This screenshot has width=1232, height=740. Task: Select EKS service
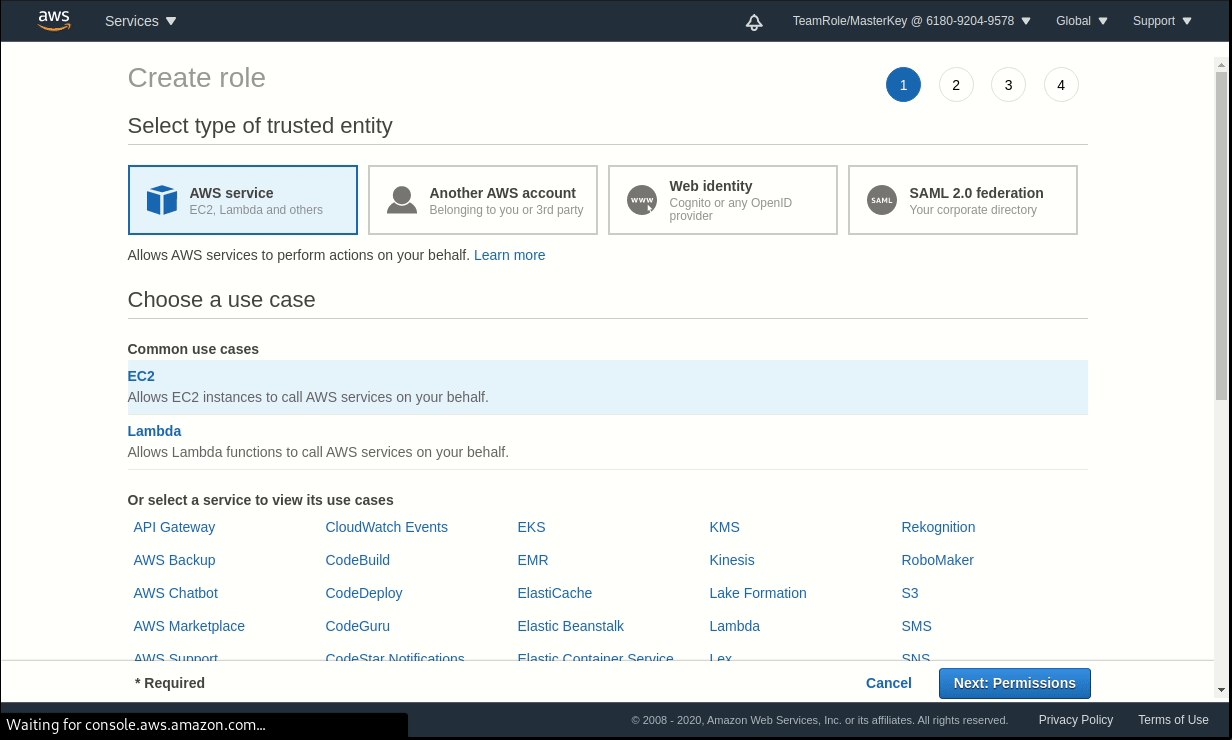click(531, 527)
